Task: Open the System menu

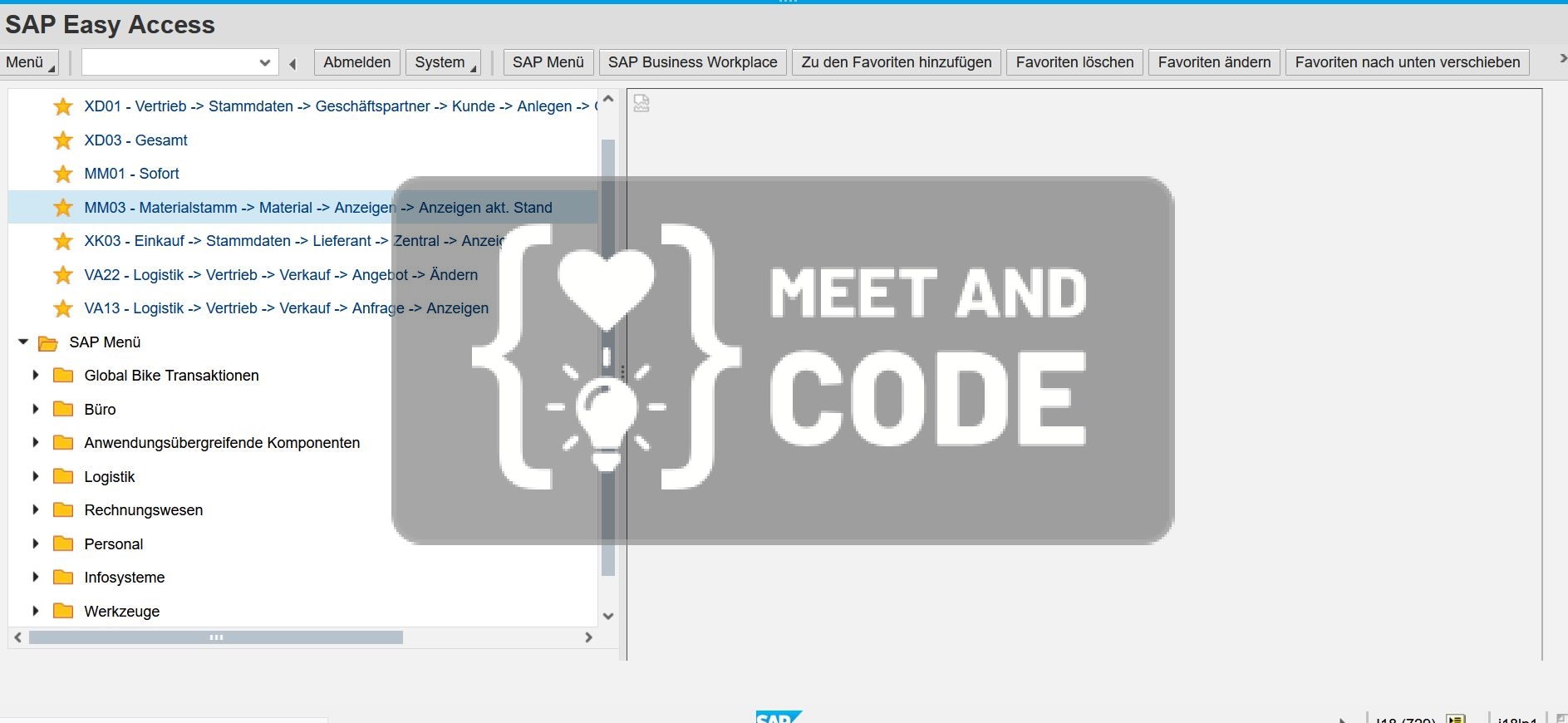Action: point(443,62)
